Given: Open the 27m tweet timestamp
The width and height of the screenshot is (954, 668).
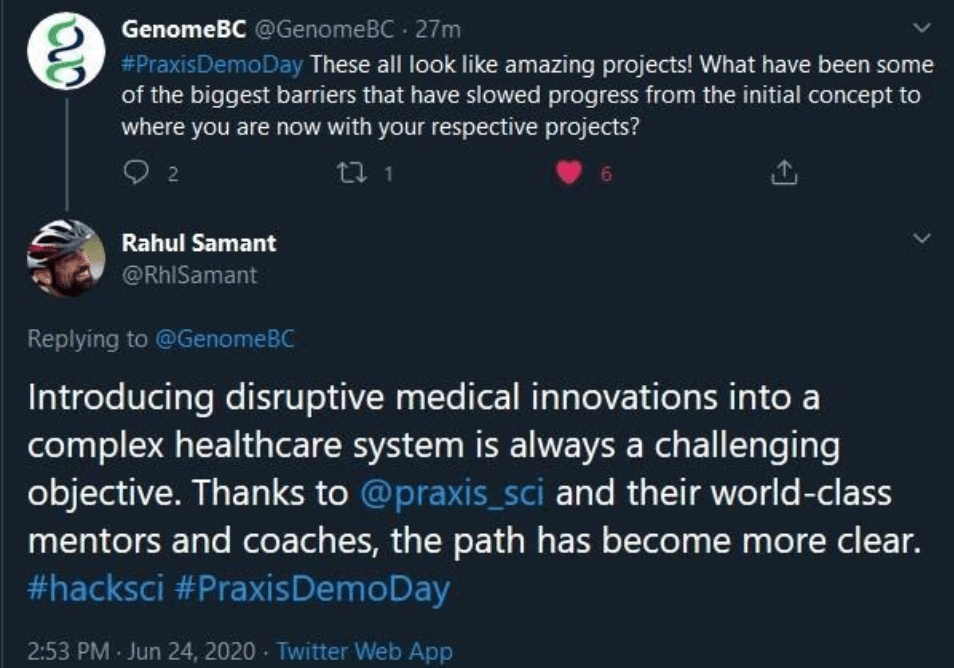Looking at the screenshot, I should (x=438, y=31).
